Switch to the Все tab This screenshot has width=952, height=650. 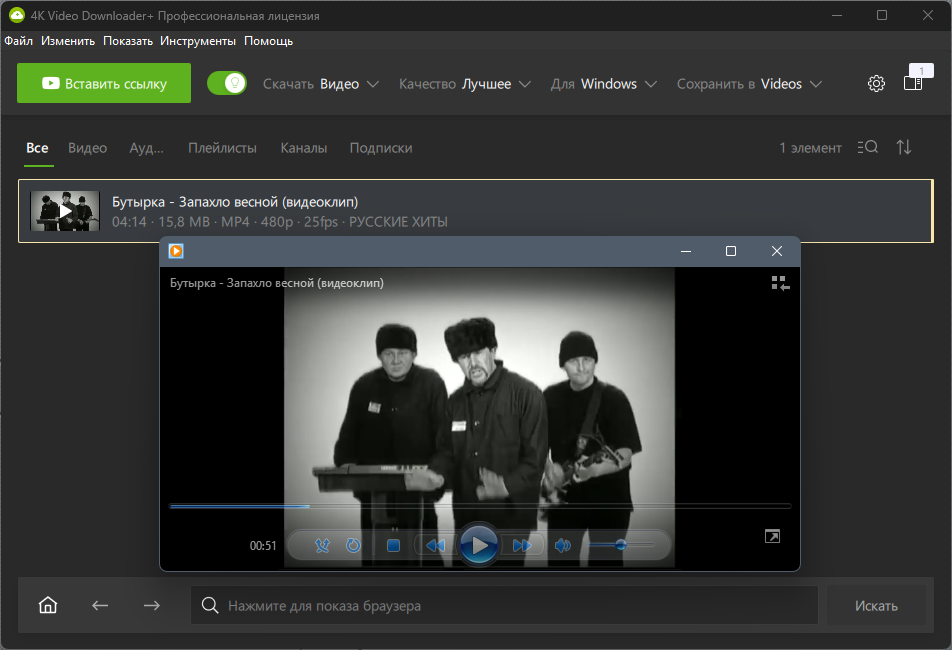pos(38,148)
